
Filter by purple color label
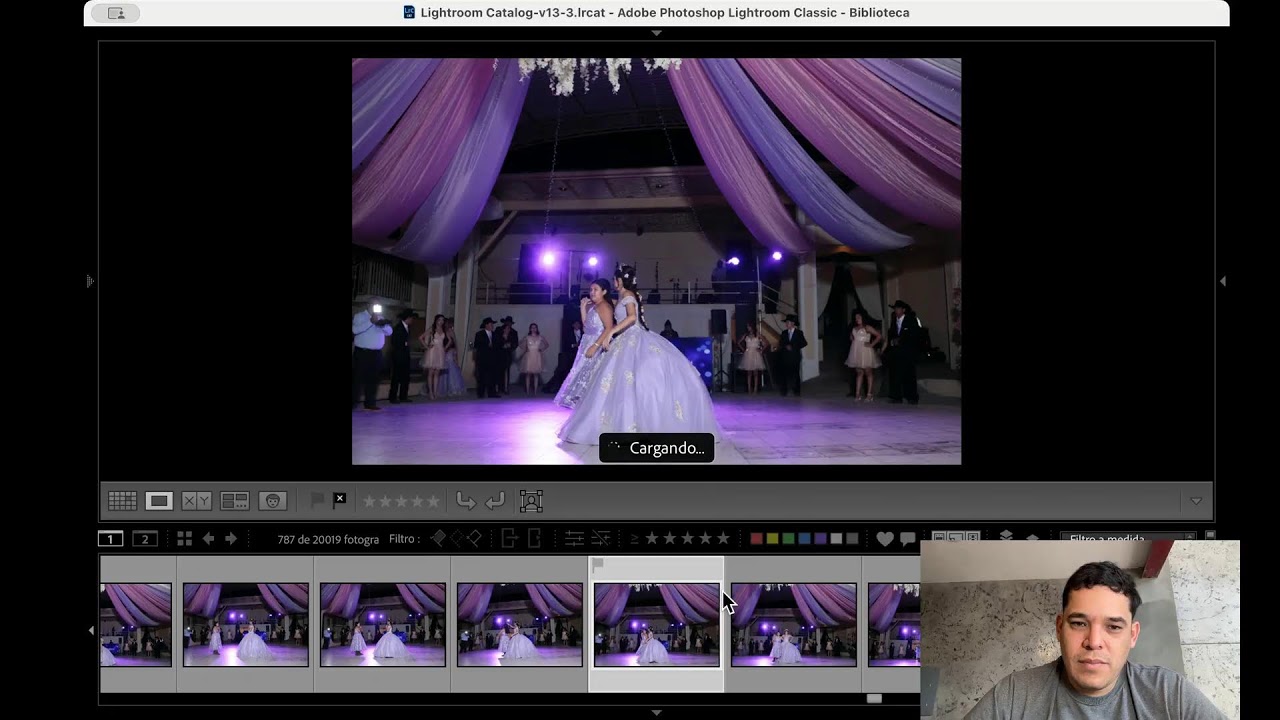click(821, 539)
